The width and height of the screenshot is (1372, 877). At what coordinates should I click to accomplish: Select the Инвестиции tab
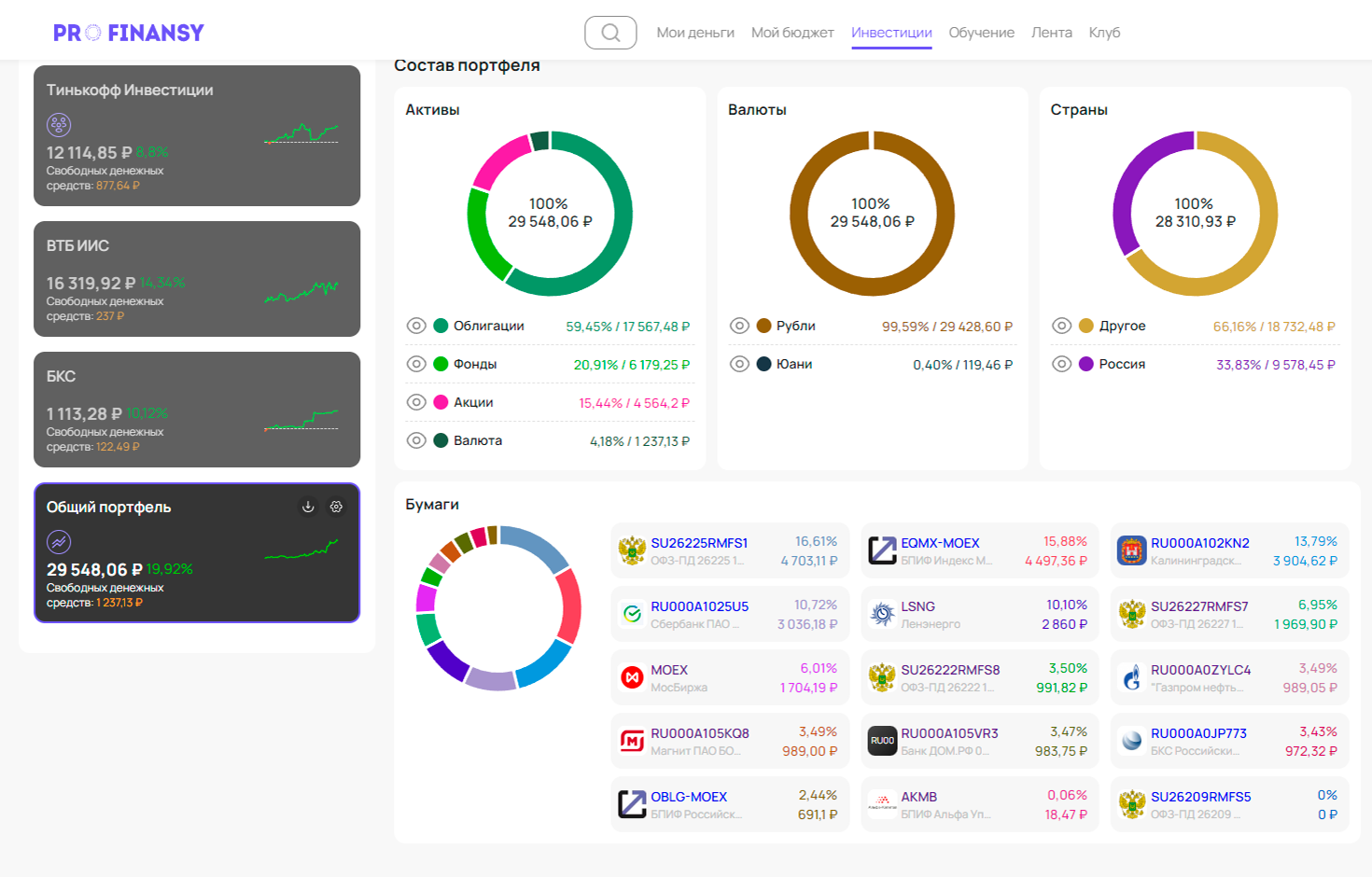[891, 33]
